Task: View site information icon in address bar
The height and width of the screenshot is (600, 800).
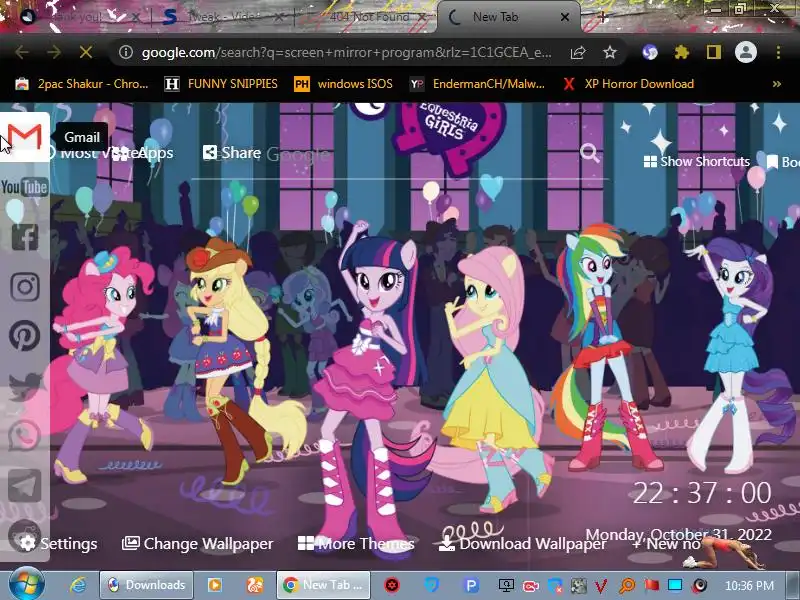Action: pyautogui.click(x=126, y=52)
